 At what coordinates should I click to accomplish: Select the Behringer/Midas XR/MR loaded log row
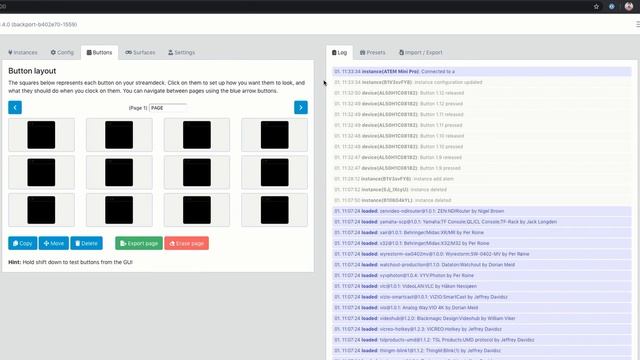[482, 233]
